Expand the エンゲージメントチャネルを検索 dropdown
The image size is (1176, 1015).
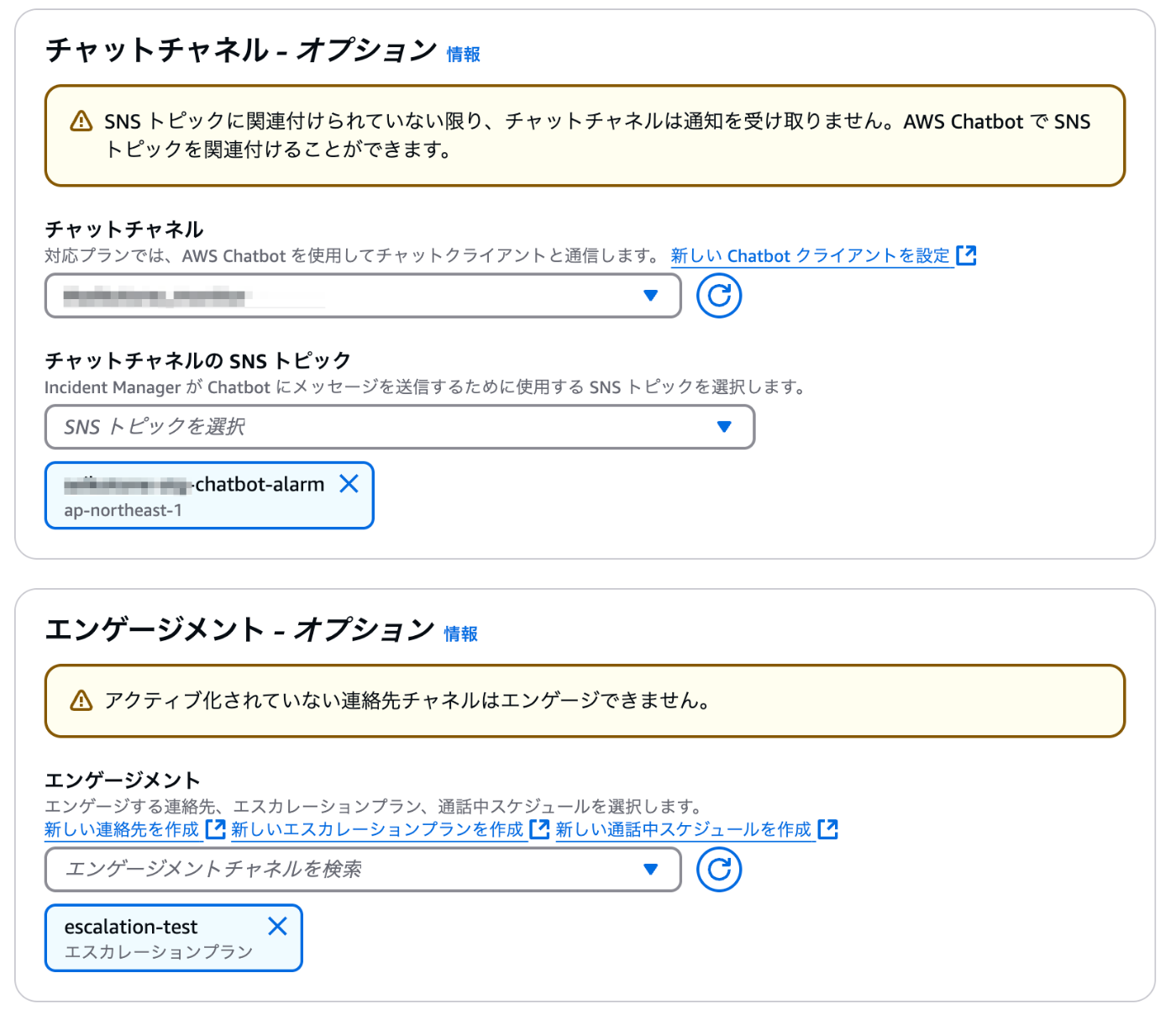click(649, 869)
